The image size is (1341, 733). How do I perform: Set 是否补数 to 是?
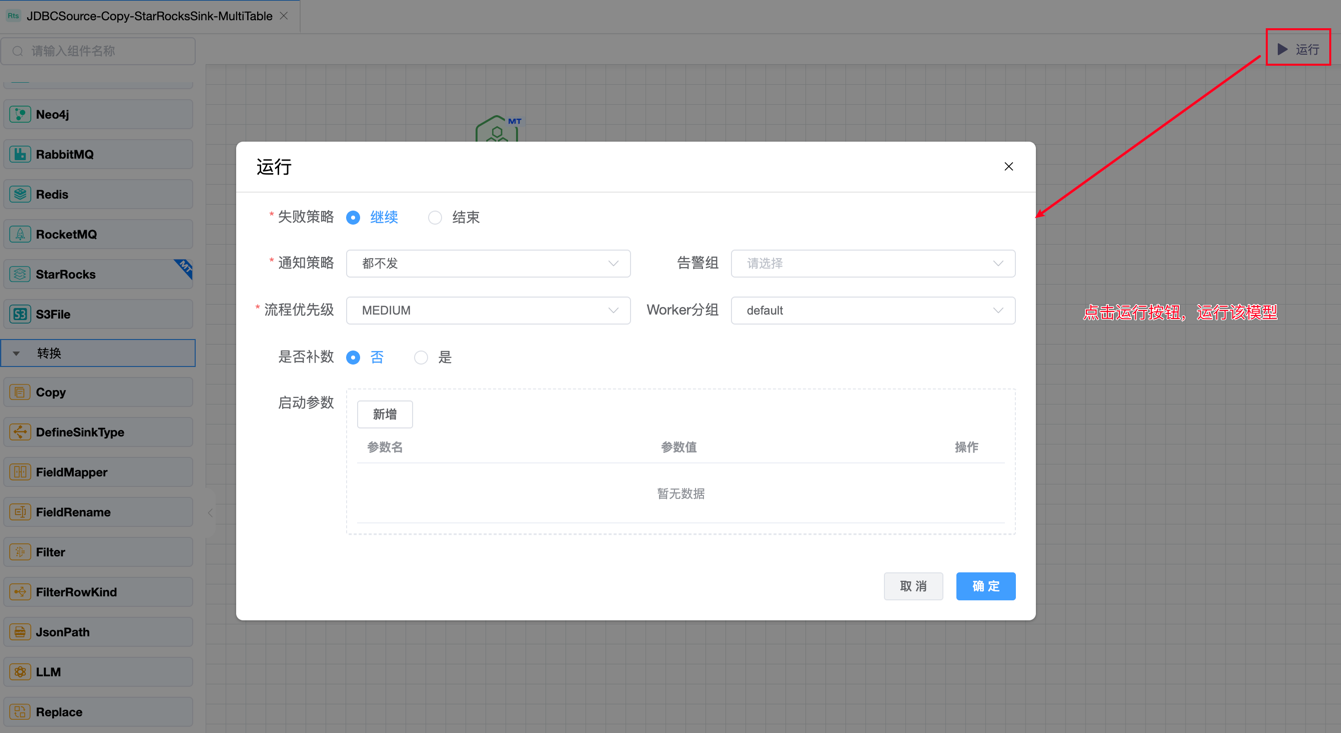coord(421,358)
